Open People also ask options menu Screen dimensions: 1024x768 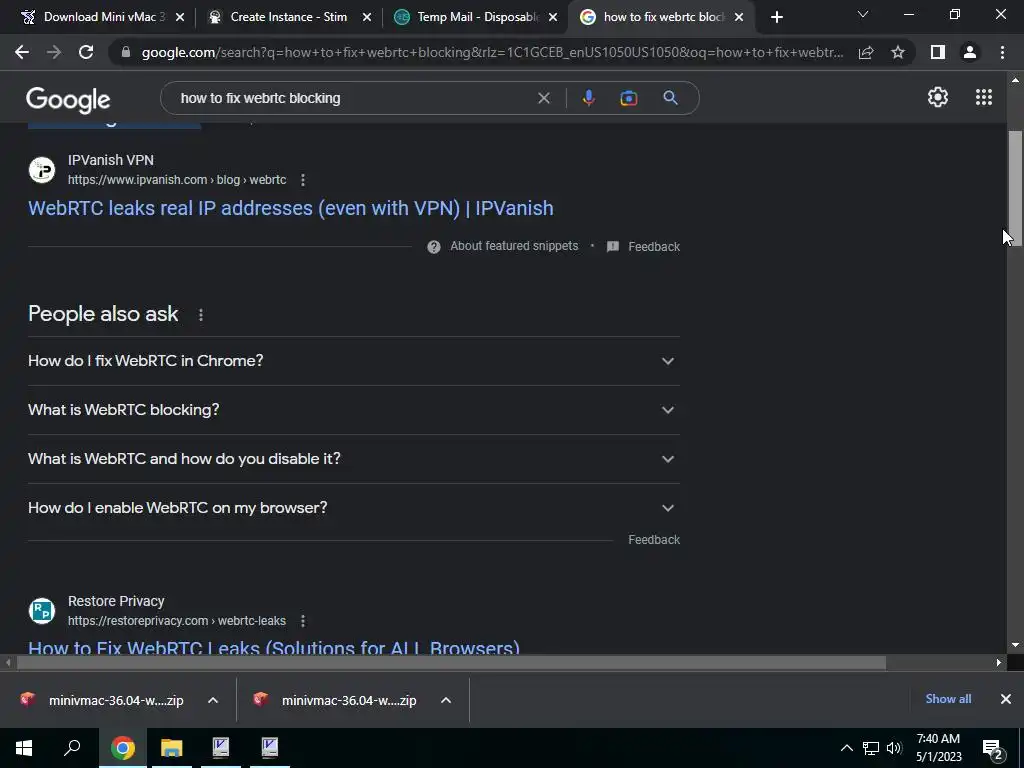pos(200,315)
